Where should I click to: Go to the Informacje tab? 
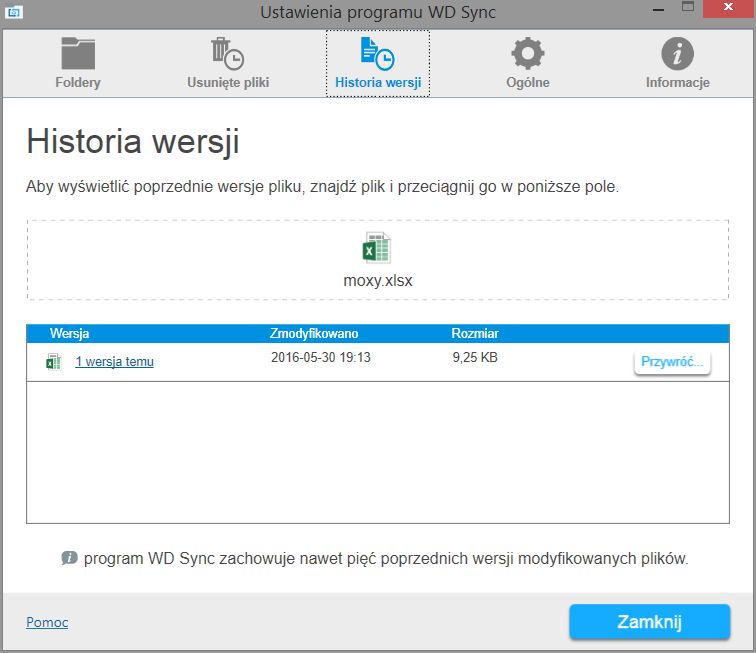pyautogui.click(x=677, y=64)
